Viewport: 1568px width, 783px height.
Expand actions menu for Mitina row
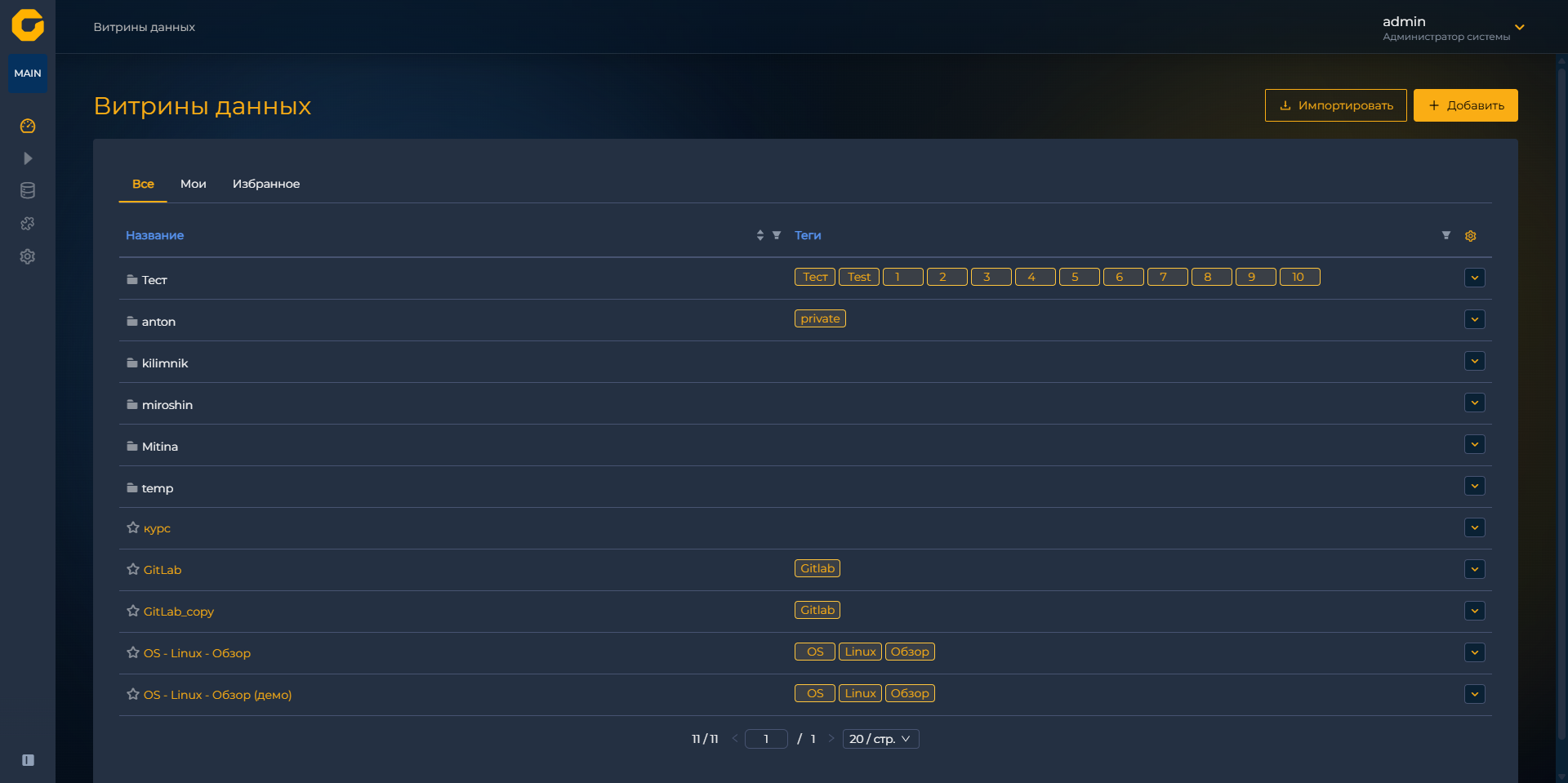click(1475, 444)
